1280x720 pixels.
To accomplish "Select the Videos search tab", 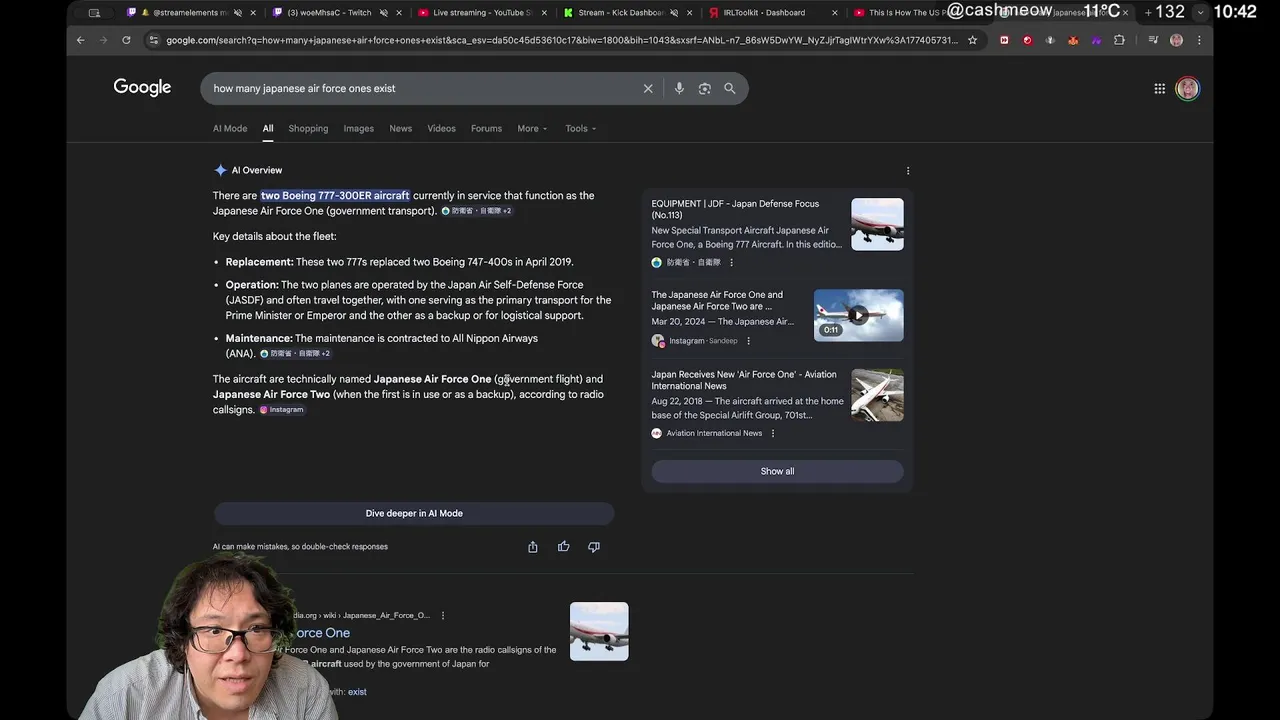I will click(441, 128).
